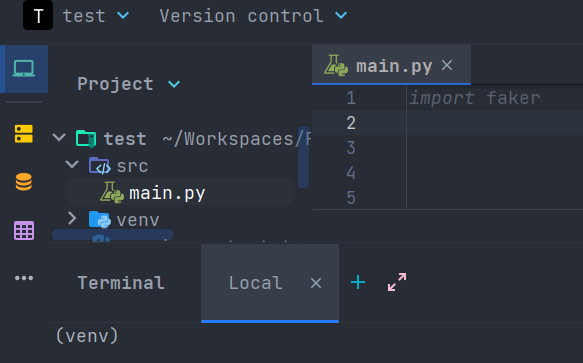583x363 pixels.
Task: Click the Terminal panel title
Action: coord(121,283)
